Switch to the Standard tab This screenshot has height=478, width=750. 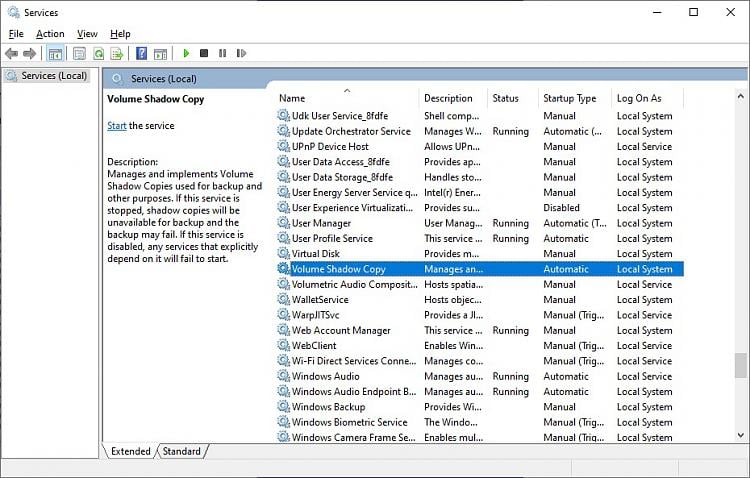coord(182,451)
